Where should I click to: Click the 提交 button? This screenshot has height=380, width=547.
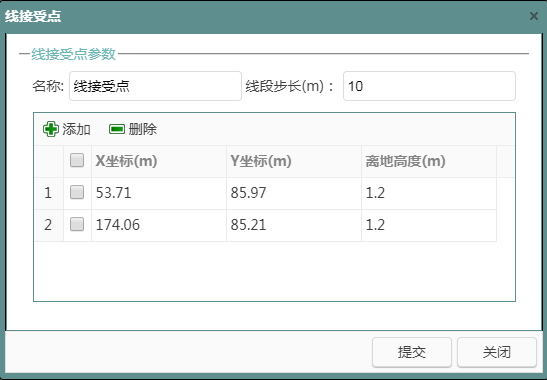point(412,352)
